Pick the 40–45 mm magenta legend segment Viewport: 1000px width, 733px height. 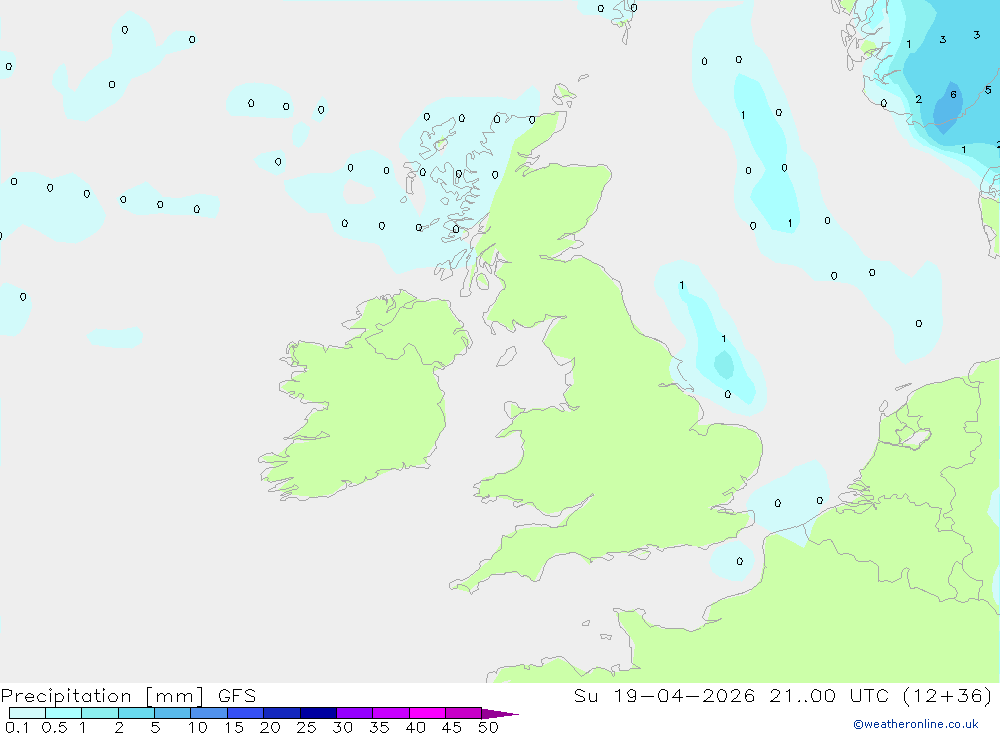[427, 713]
